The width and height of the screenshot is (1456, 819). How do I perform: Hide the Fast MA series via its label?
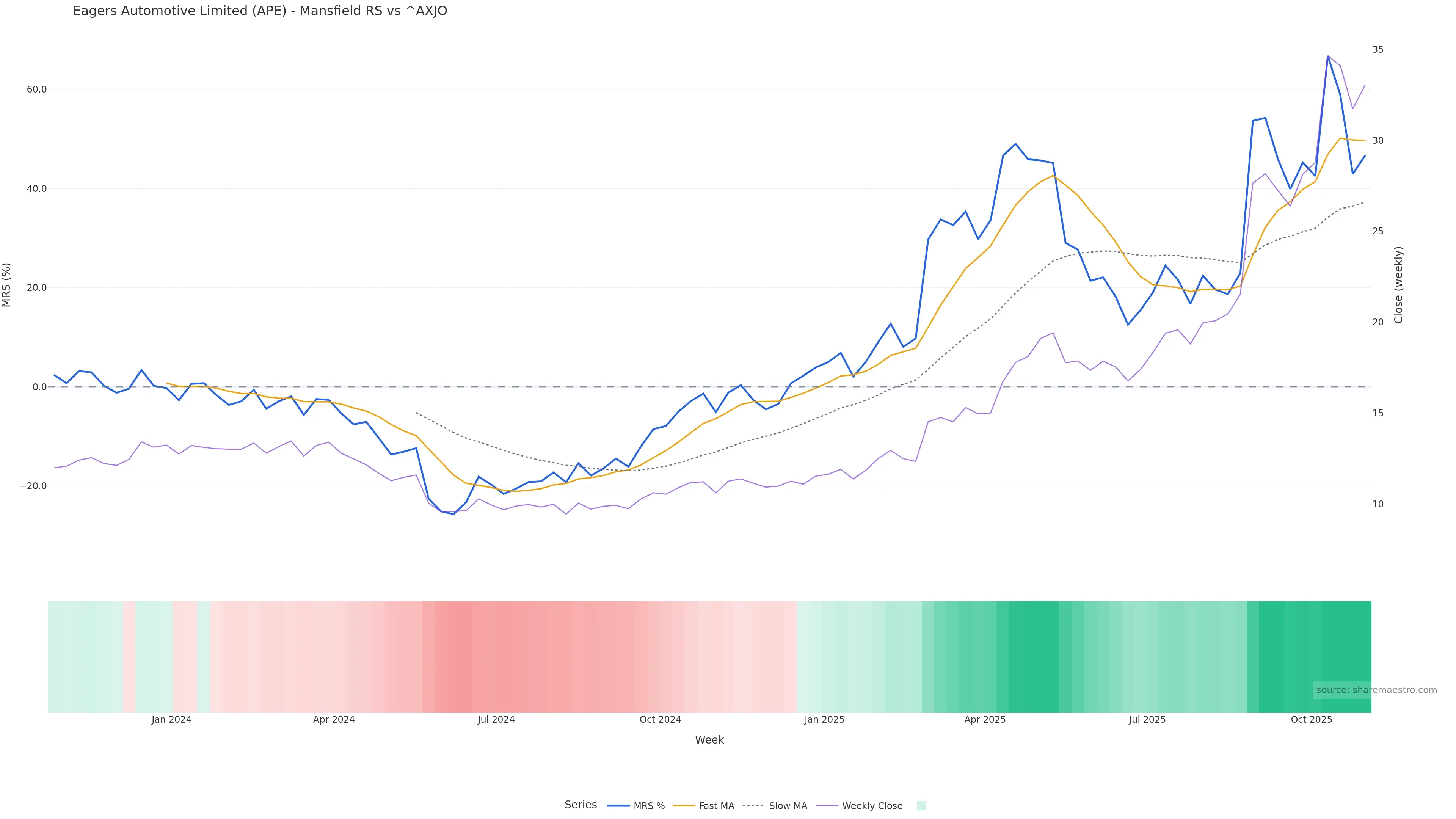pyautogui.click(x=716, y=806)
